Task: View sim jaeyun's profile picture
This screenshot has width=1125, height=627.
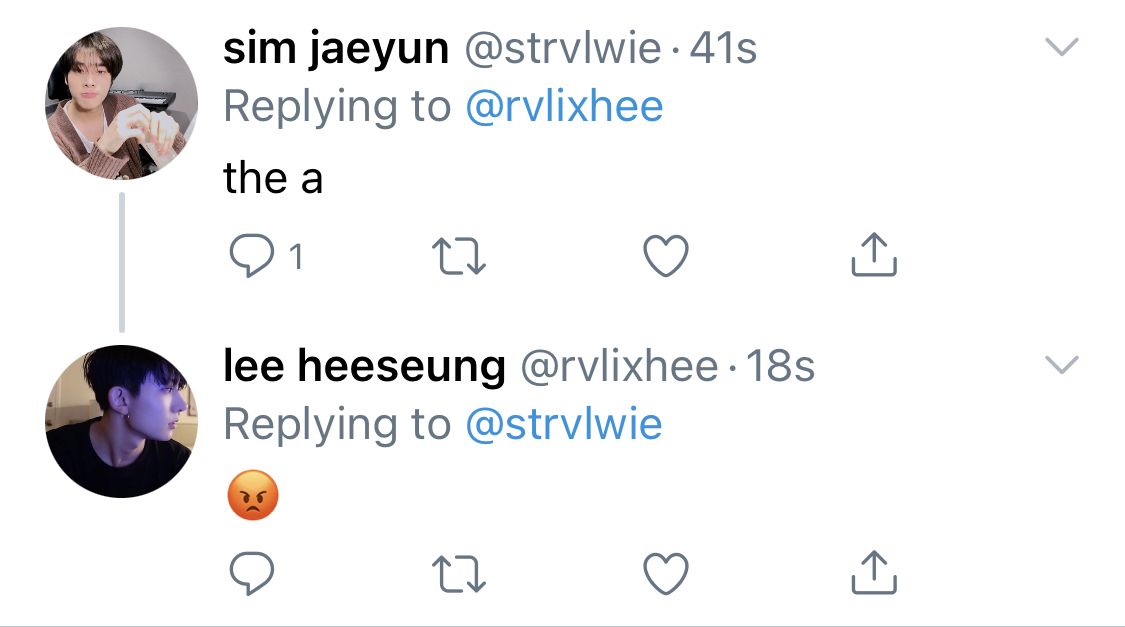Action: click(x=121, y=103)
